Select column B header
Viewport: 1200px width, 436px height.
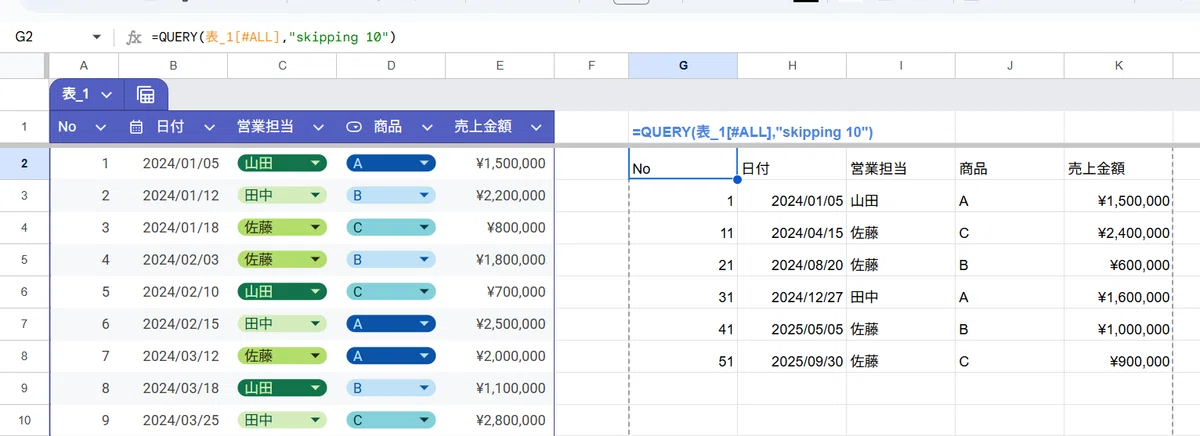coord(173,66)
